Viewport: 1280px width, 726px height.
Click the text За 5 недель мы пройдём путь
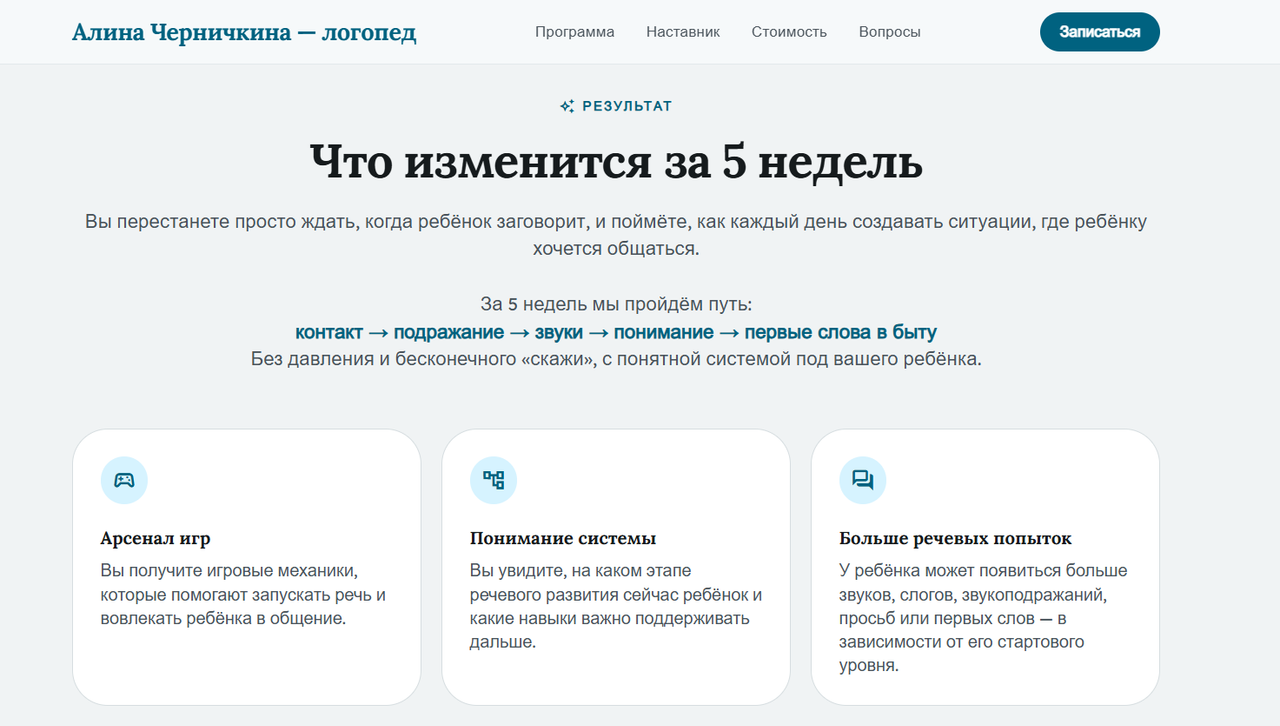pos(616,305)
